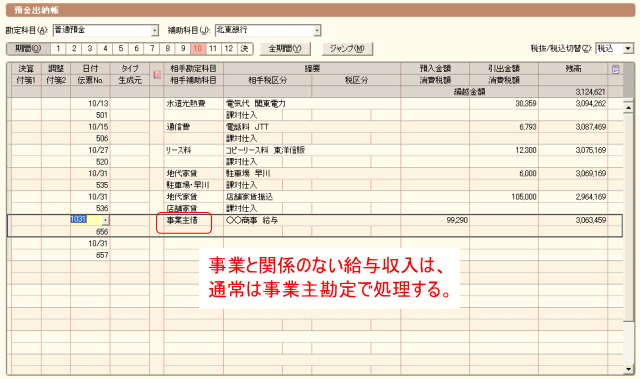Select the 決 settlement period tab
Viewport: 640px width, 379px height.
(x=244, y=49)
